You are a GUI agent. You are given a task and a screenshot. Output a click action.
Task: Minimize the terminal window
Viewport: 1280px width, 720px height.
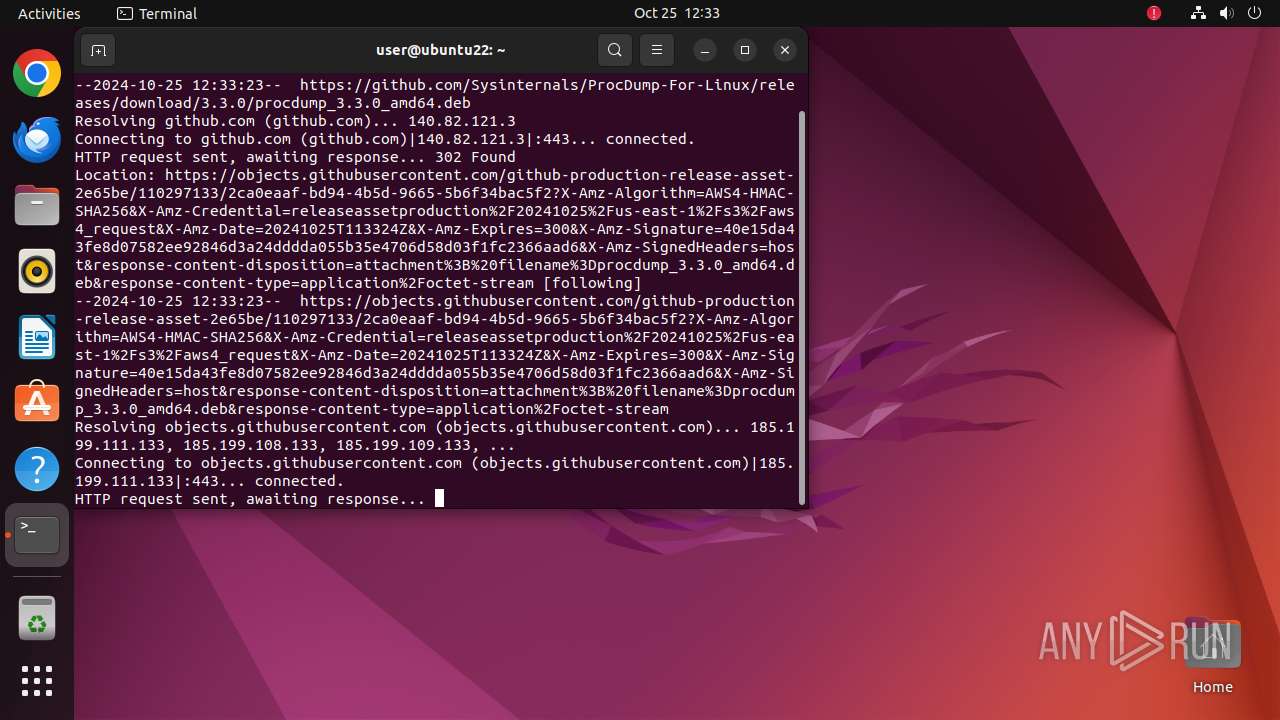point(705,50)
